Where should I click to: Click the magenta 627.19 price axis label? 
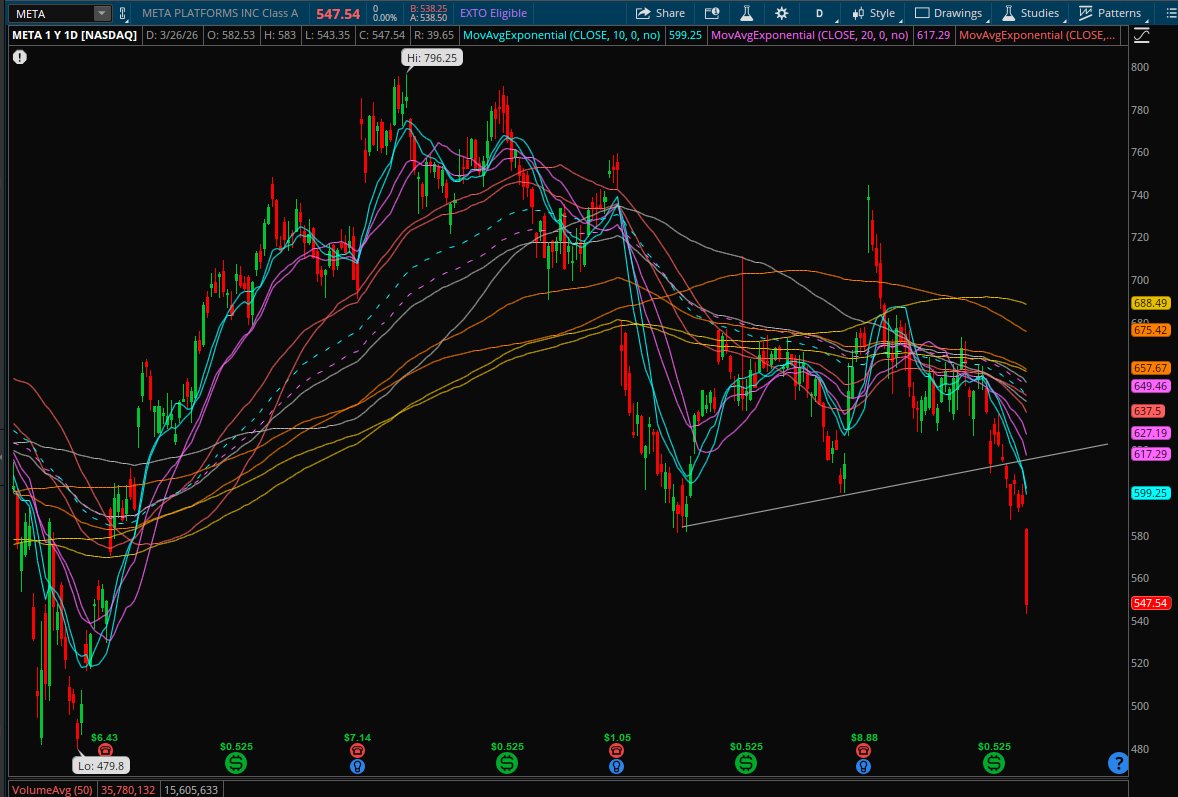tap(1150, 433)
